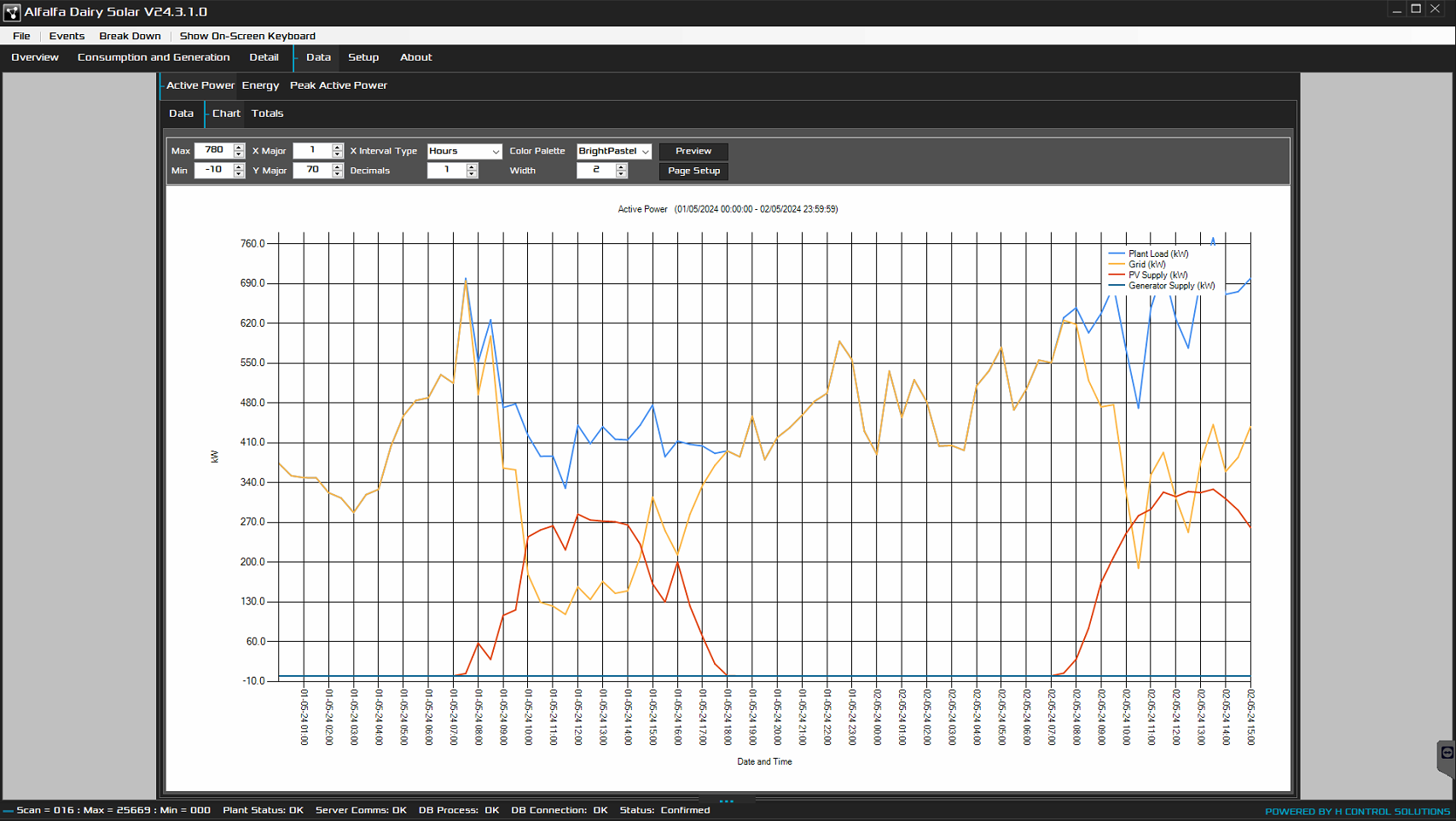Increase Decimals with up arrow
This screenshot has width=1456, height=821.
[x=472, y=167]
